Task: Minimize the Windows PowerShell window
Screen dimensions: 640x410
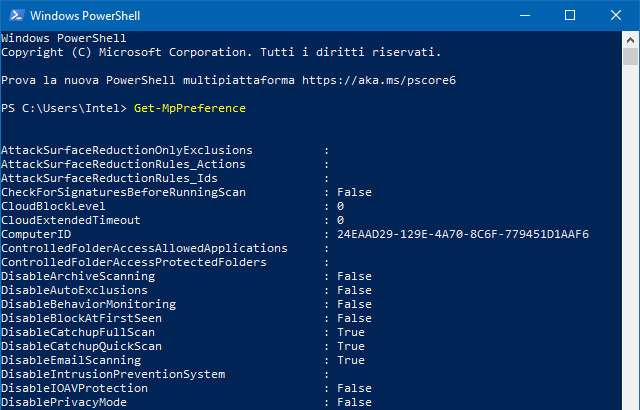Action: pos(525,15)
